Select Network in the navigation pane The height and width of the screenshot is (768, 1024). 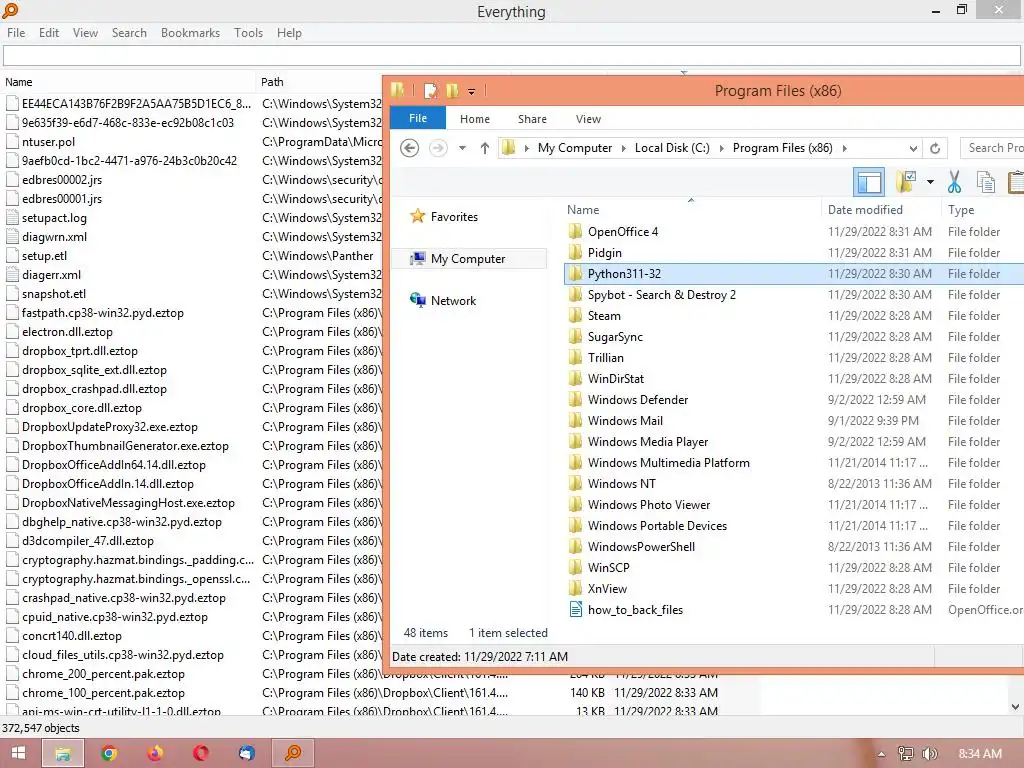tap(453, 300)
